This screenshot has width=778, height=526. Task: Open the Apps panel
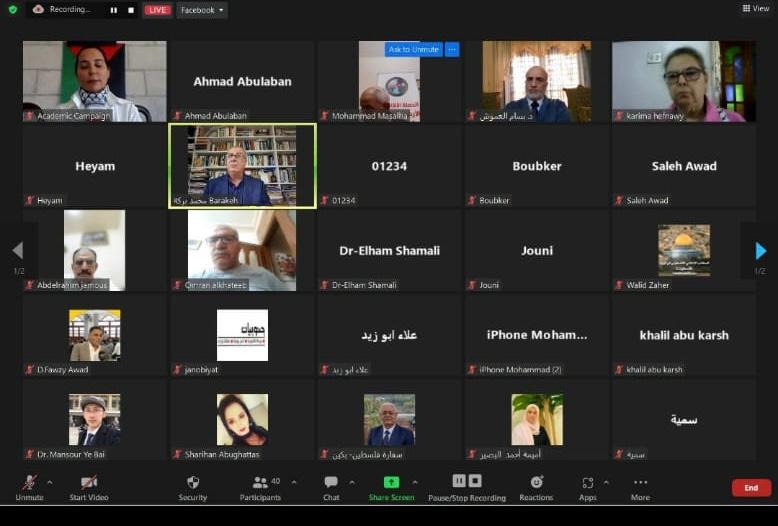point(588,483)
